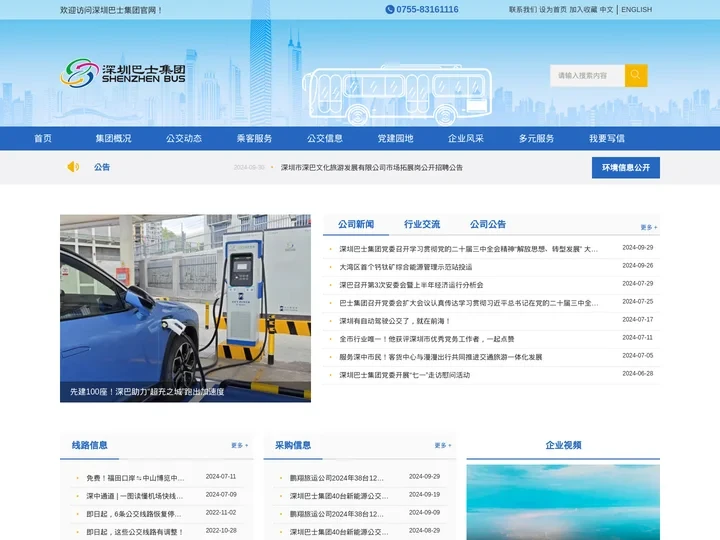Image resolution: width=720 pixels, height=540 pixels.
Task: Open the 公交信息 navigation menu
Action: tap(325, 138)
